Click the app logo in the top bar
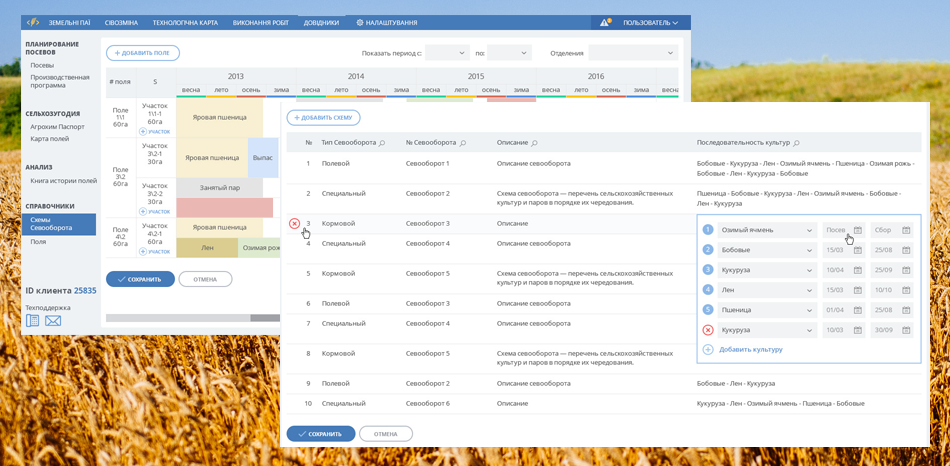 coord(33,22)
